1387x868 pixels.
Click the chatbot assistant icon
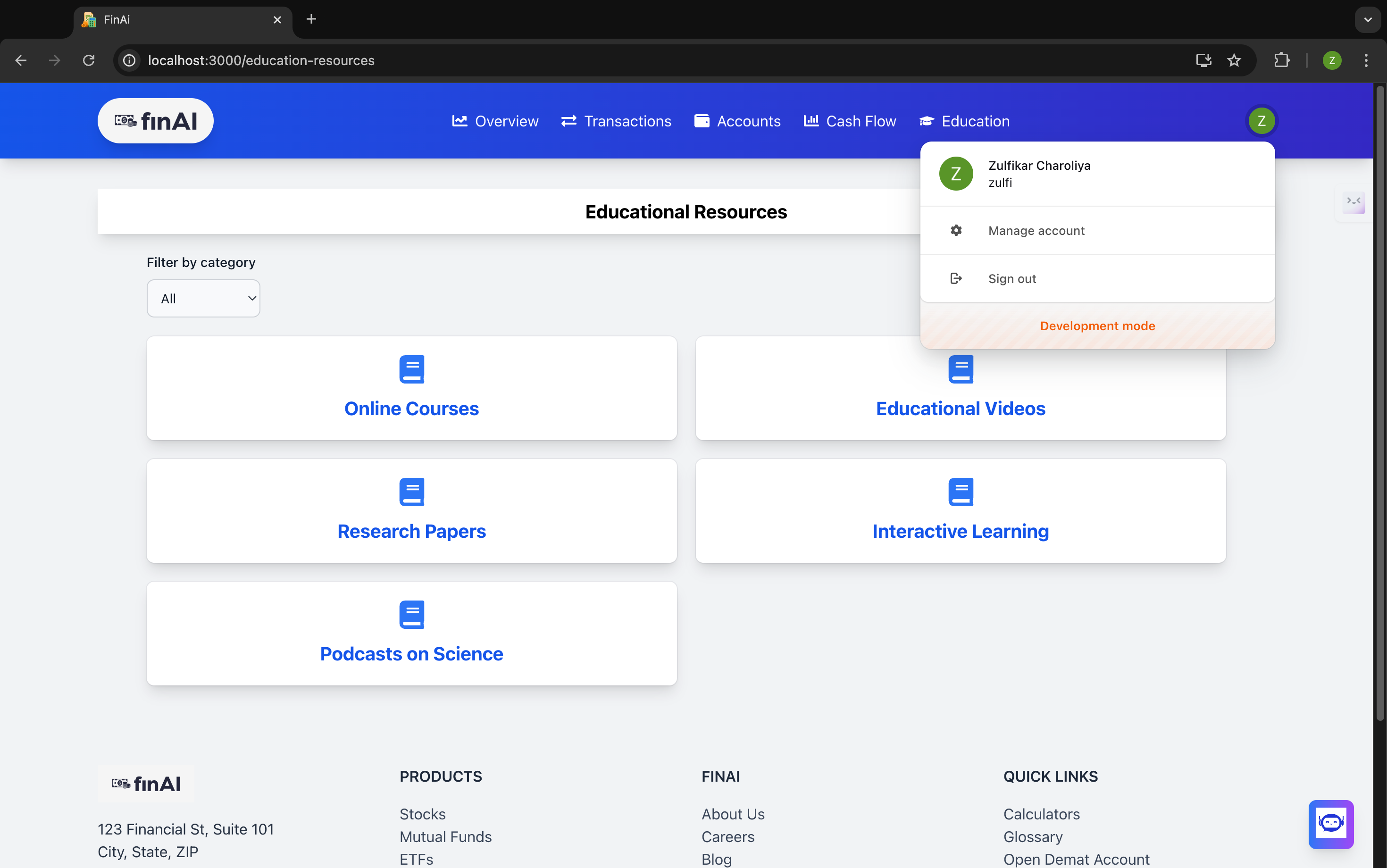pyautogui.click(x=1330, y=823)
